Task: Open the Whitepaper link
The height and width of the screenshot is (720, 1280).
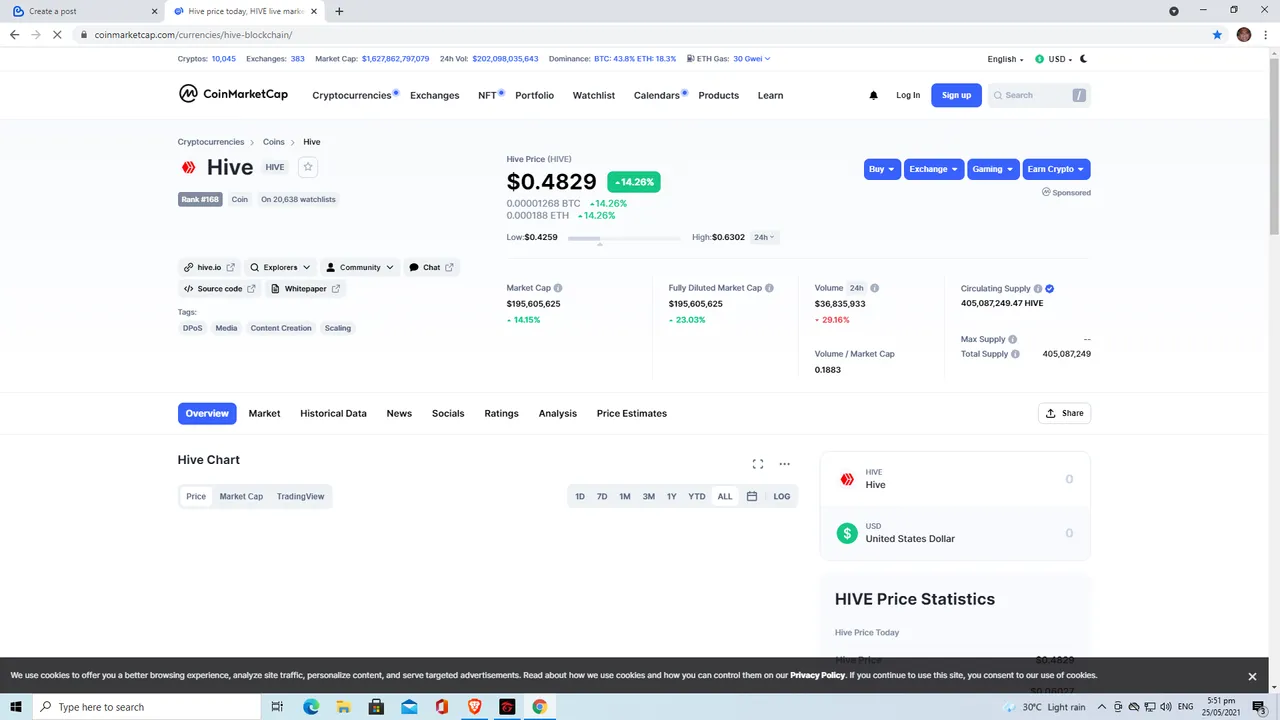Action: coord(306,288)
